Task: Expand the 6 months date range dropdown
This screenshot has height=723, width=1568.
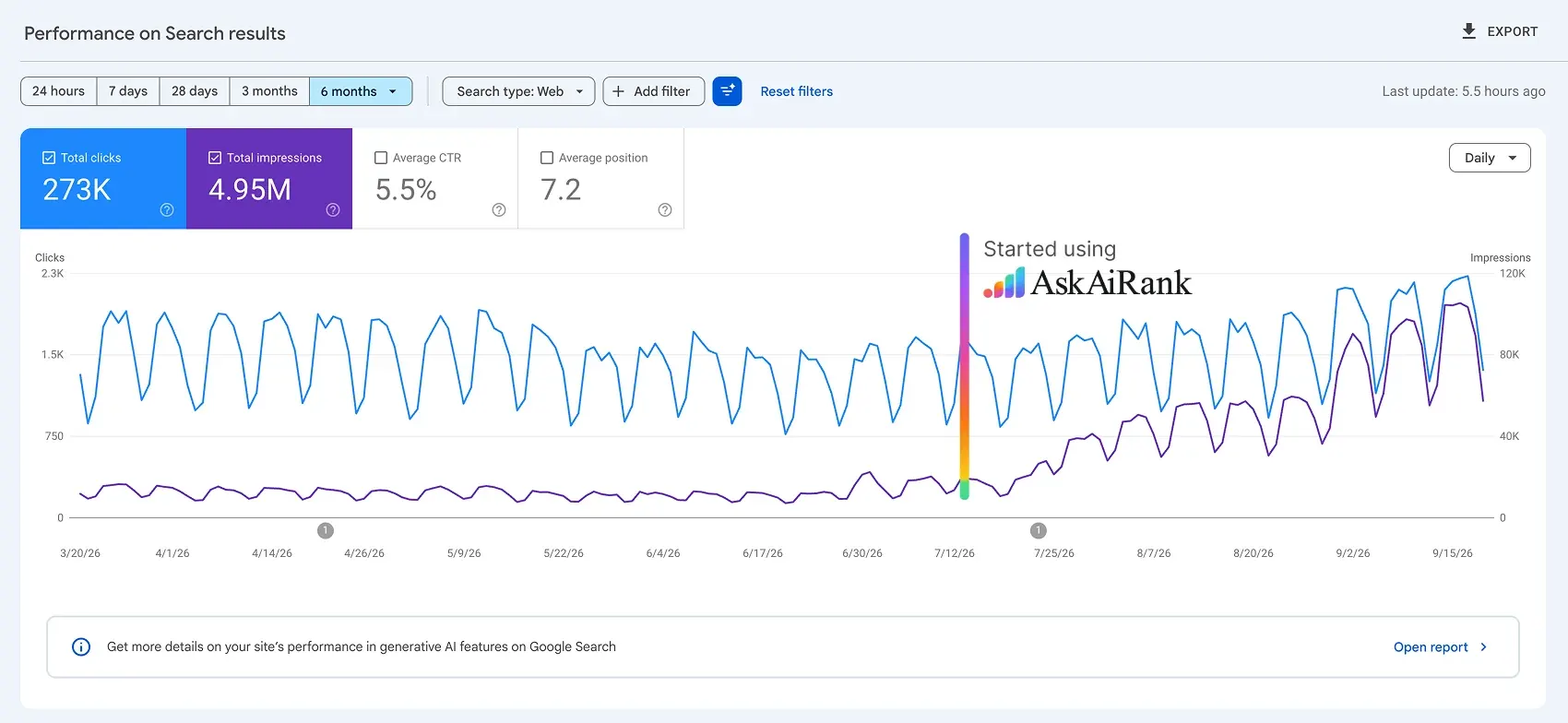Action: point(361,91)
